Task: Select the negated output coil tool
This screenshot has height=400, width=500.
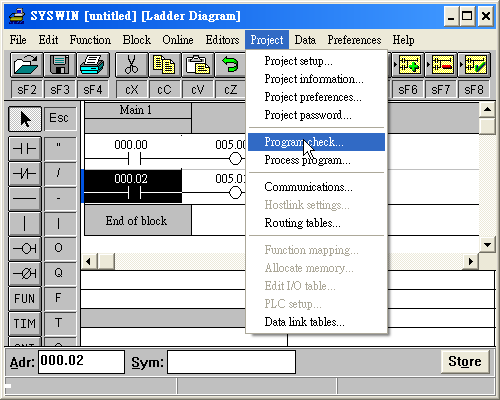Action: point(25,274)
